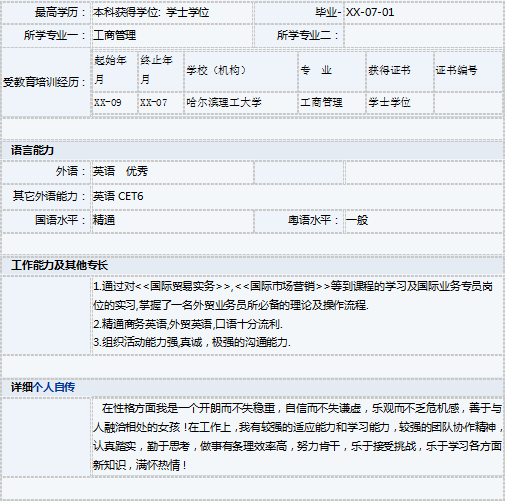Click the 最高学历 label

(59, 12)
